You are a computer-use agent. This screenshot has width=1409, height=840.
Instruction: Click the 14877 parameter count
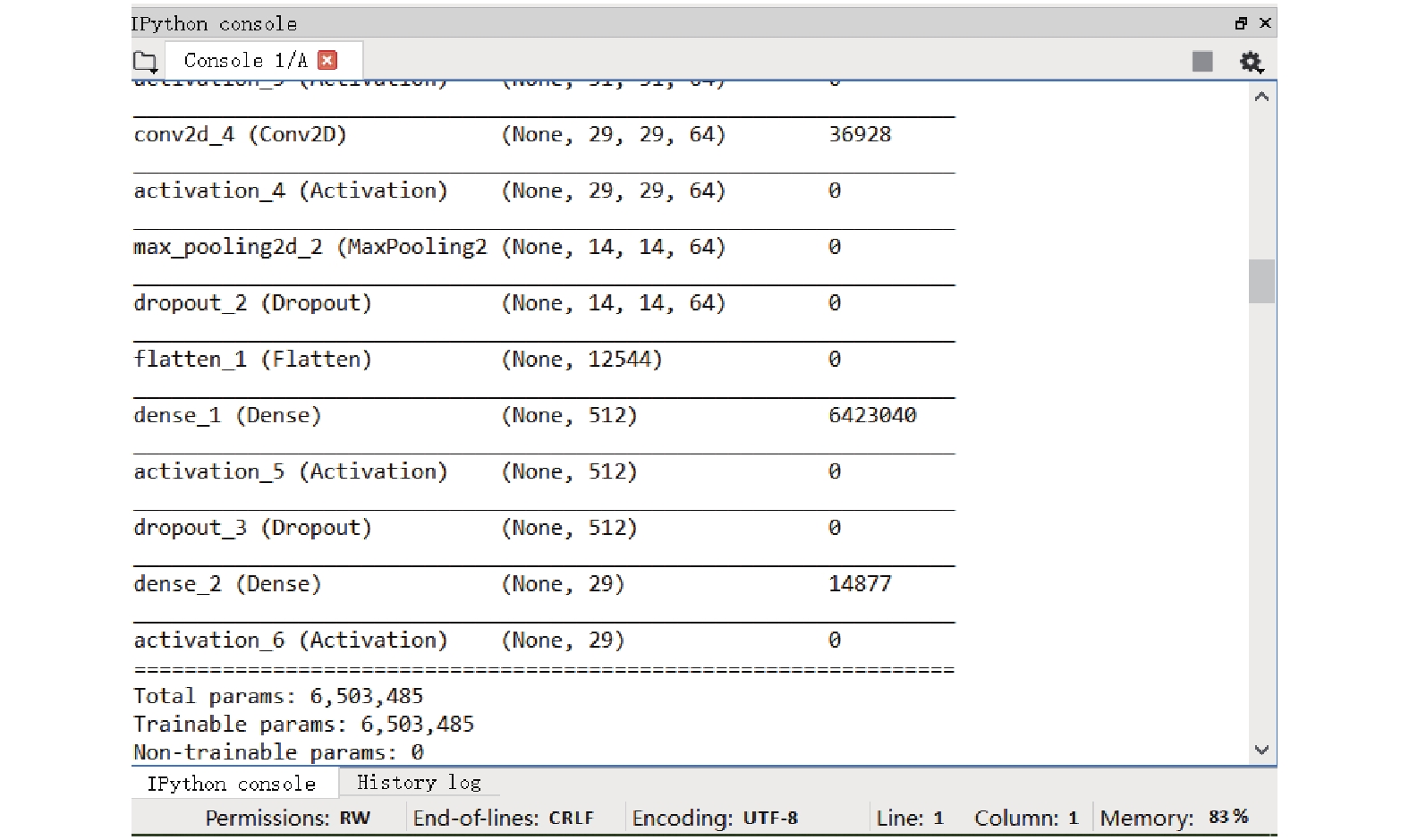pyautogui.click(x=860, y=584)
